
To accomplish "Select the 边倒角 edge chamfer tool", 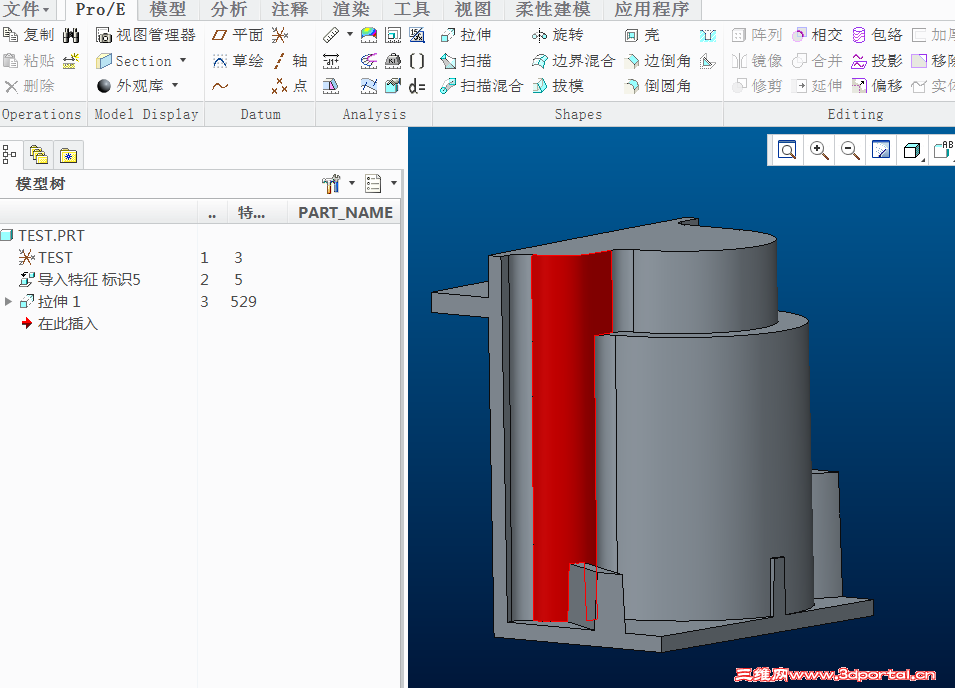I will 658,61.
